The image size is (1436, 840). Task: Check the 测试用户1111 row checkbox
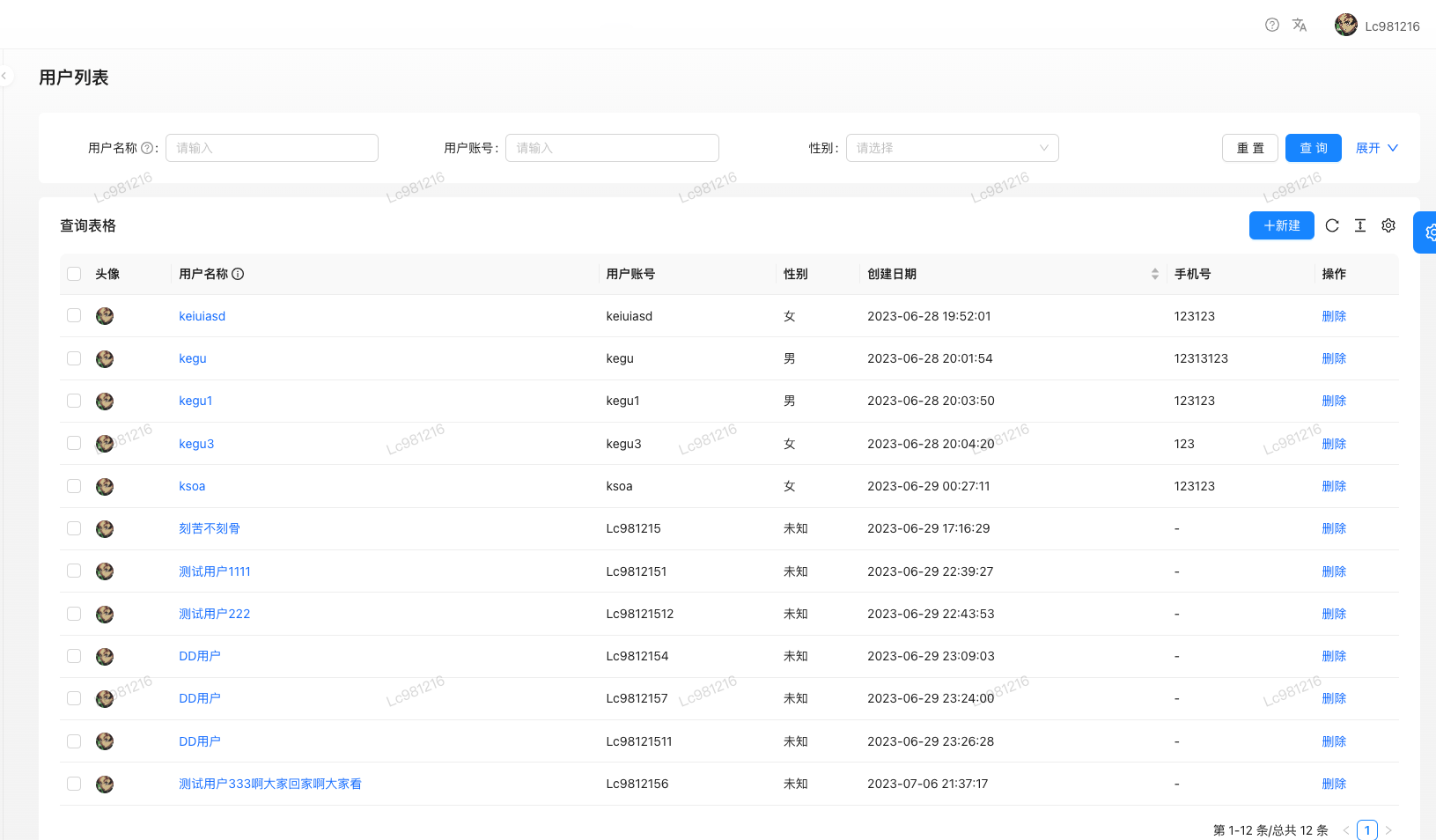click(x=74, y=571)
